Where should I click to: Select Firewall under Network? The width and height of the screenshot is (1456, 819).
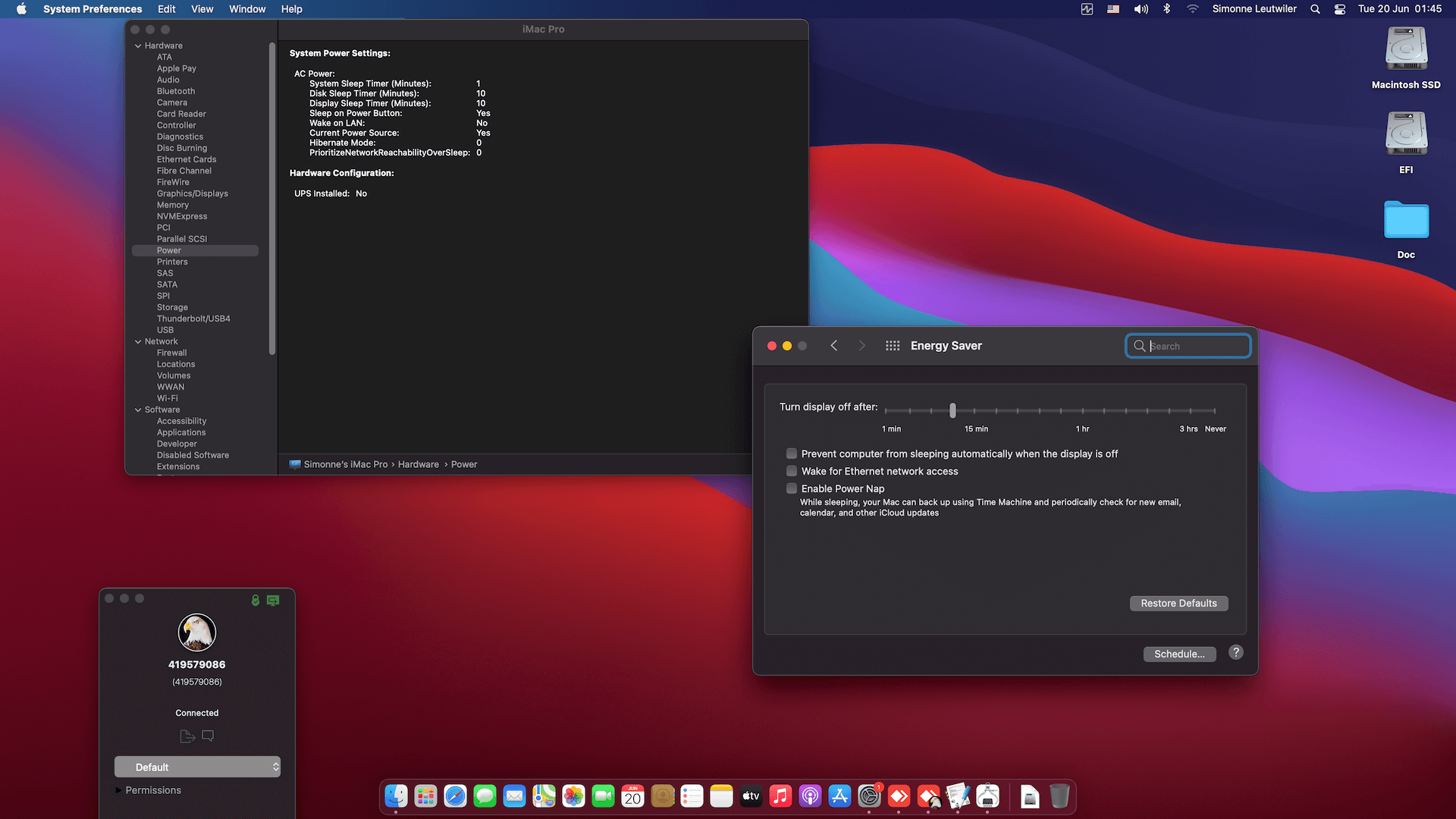[171, 353]
